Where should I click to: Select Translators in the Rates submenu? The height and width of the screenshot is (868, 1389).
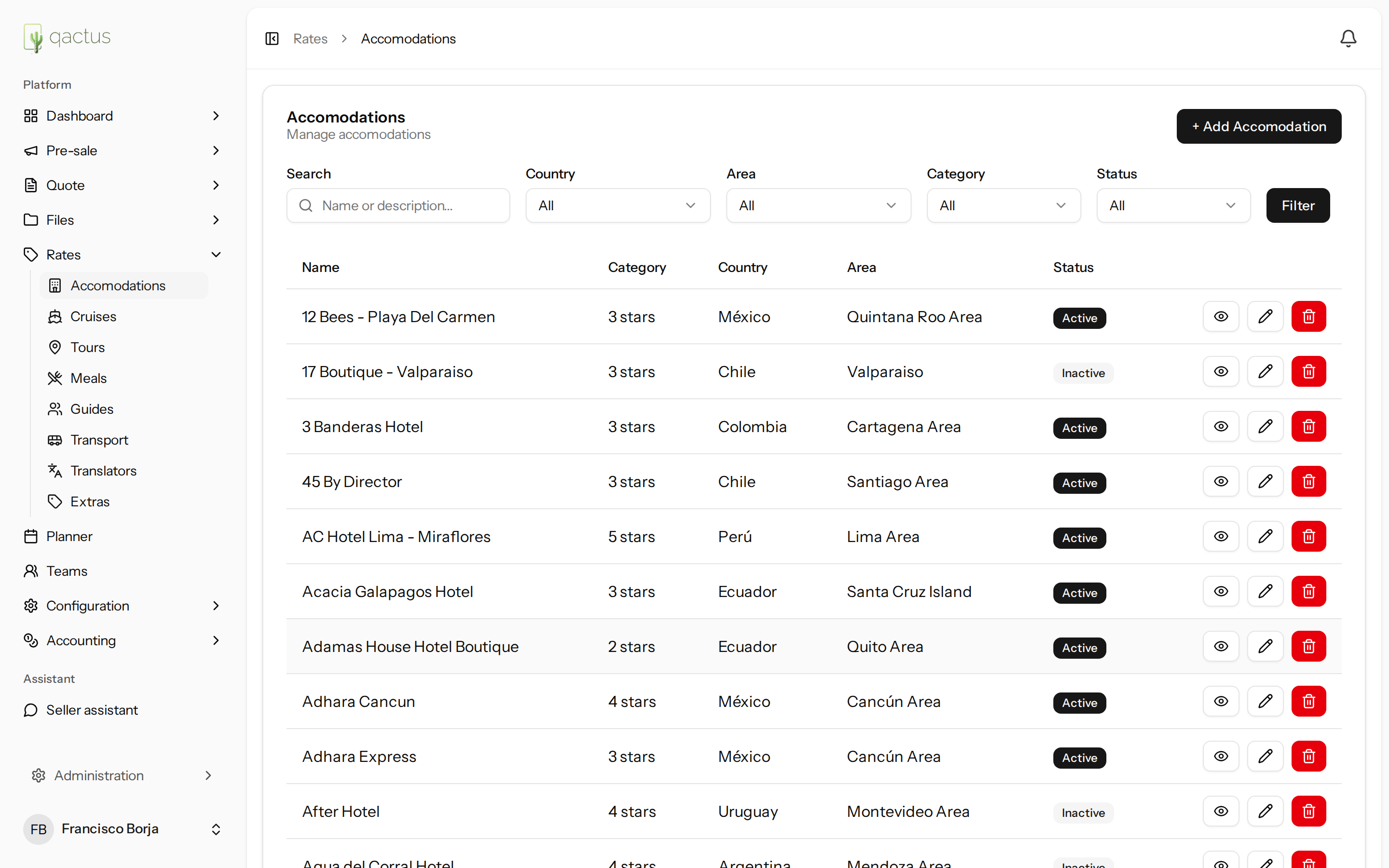pos(123,471)
